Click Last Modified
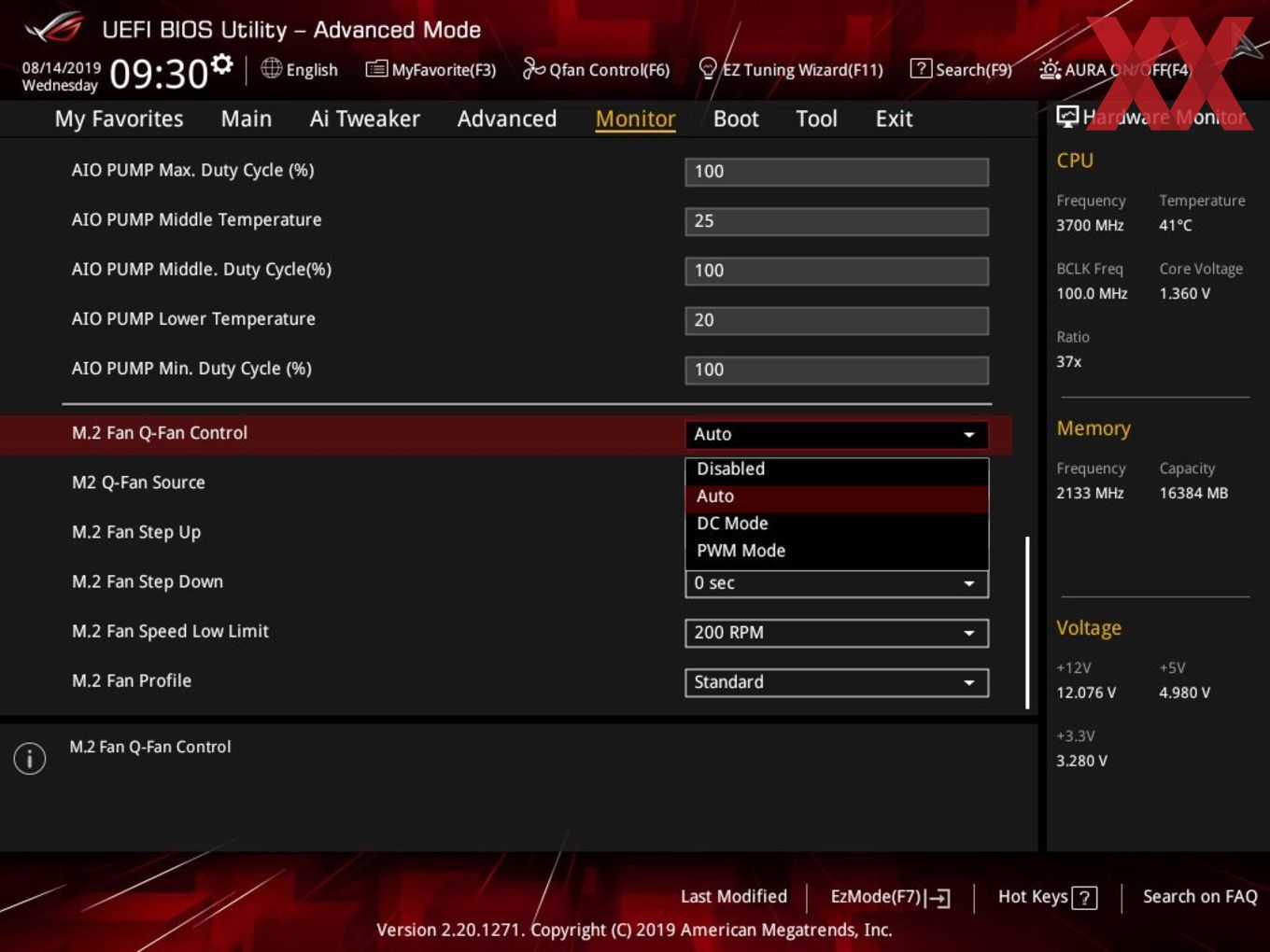 [734, 896]
